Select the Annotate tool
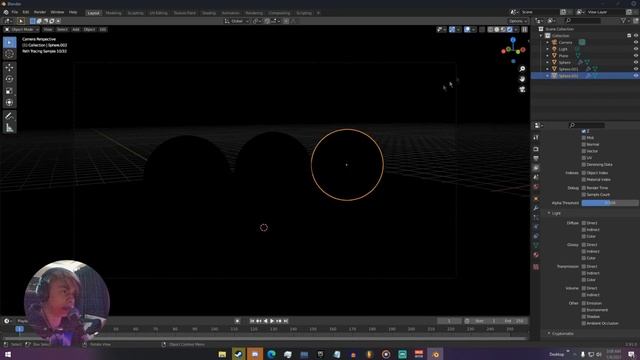The width and height of the screenshot is (640, 360). (x=9, y=116)
